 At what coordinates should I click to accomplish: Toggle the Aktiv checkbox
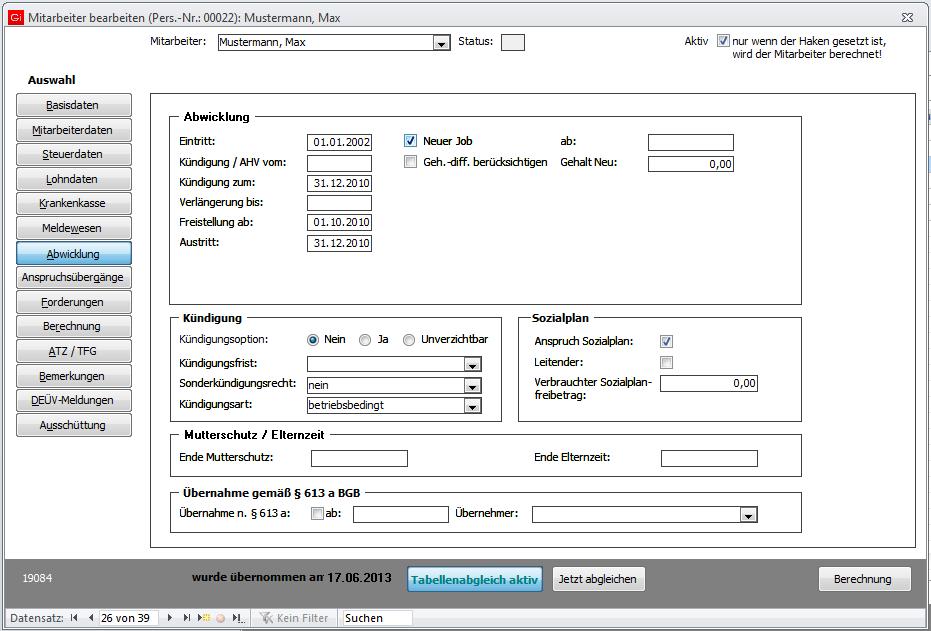pyautogui.click(x=723, y=41)
